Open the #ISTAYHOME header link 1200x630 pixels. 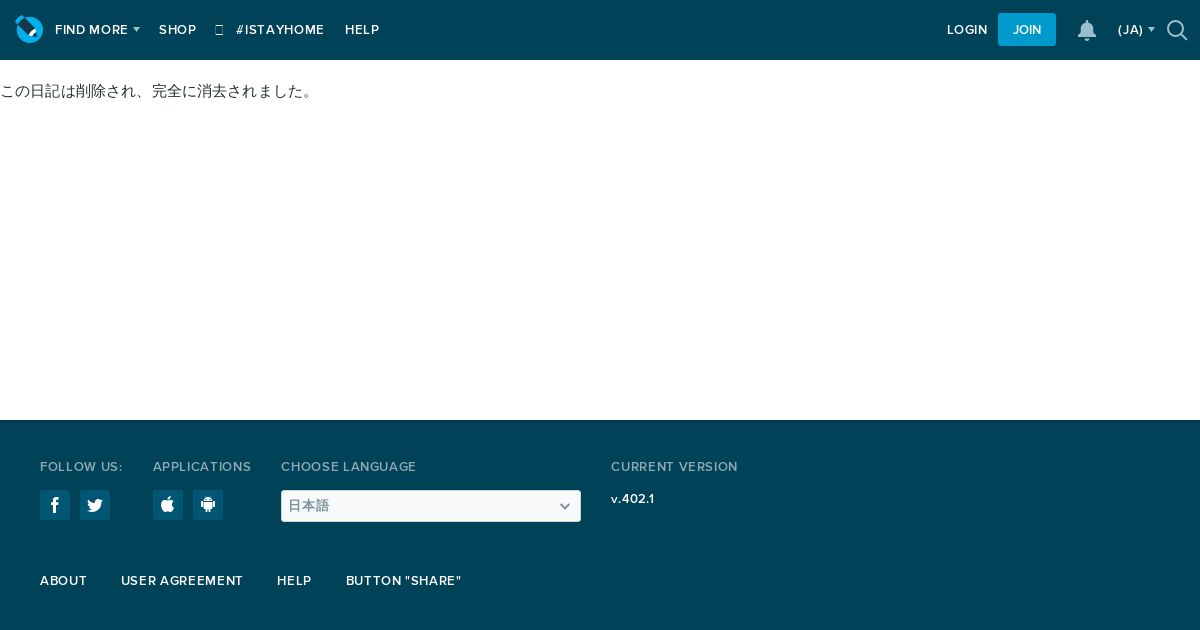point(270,30)
